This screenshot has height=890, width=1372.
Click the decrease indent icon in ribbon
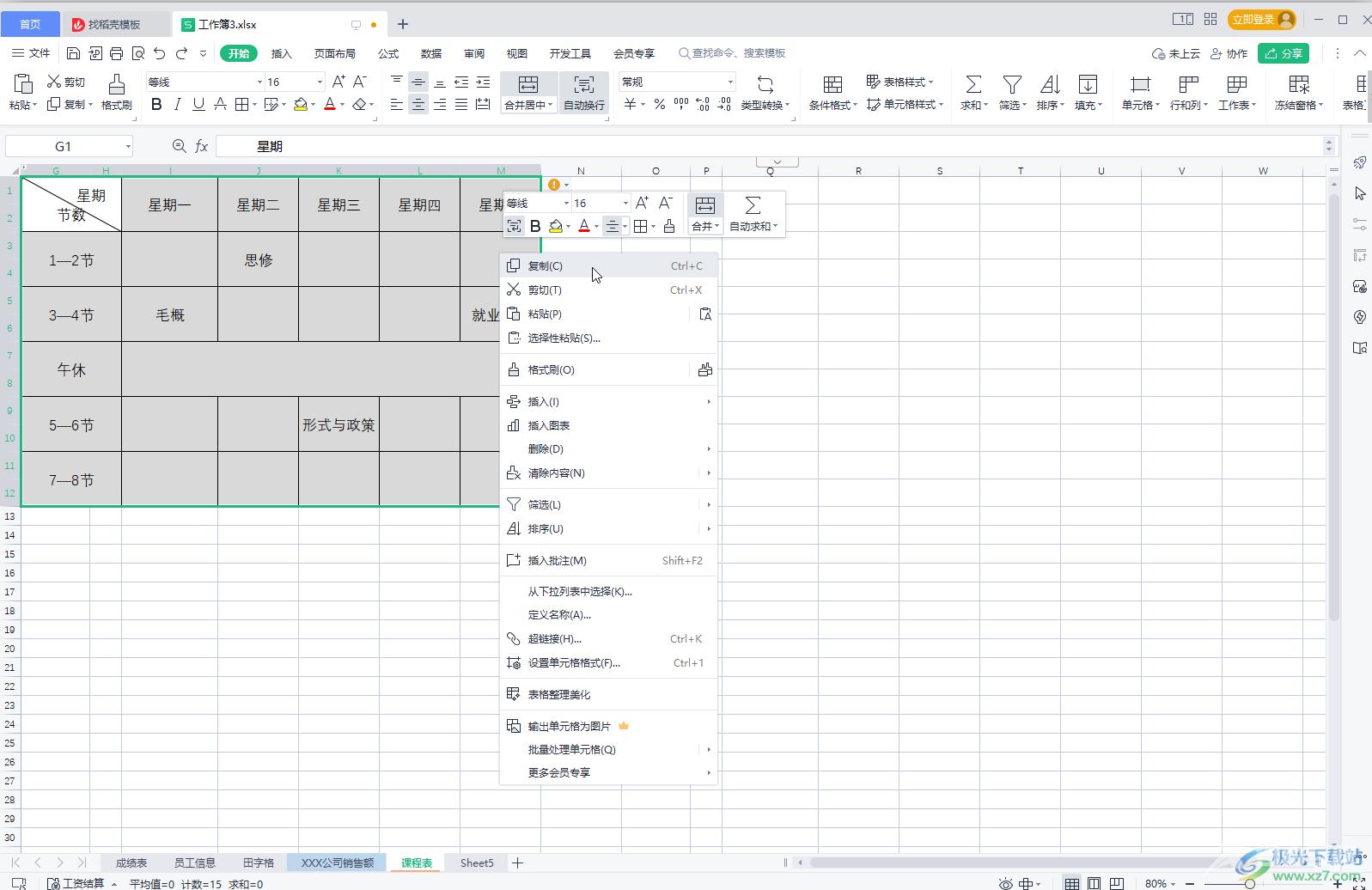(461, 82)
